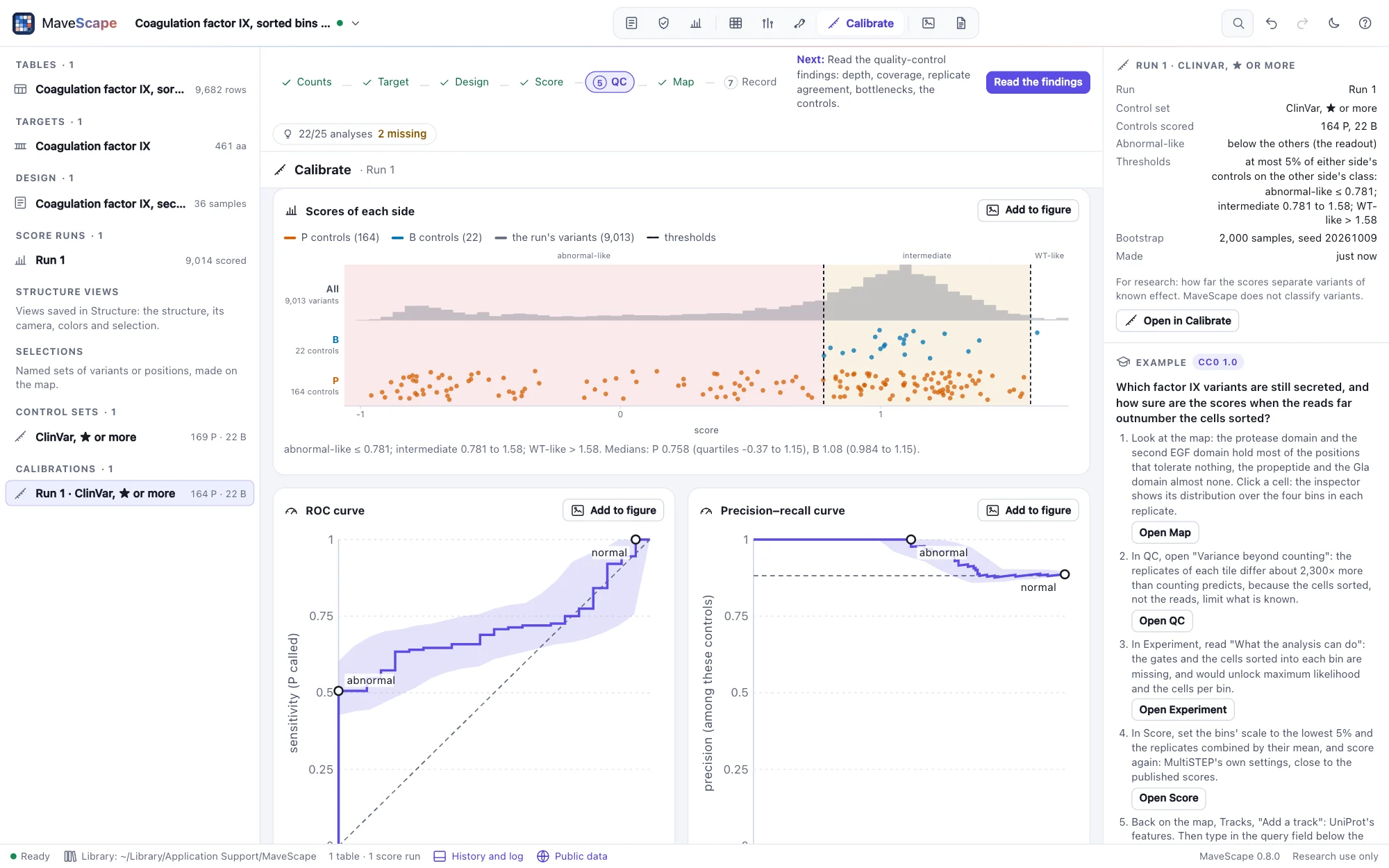Screen dimensions: 1389x868
Task: Click the Open Score button
Action: 1168,798
